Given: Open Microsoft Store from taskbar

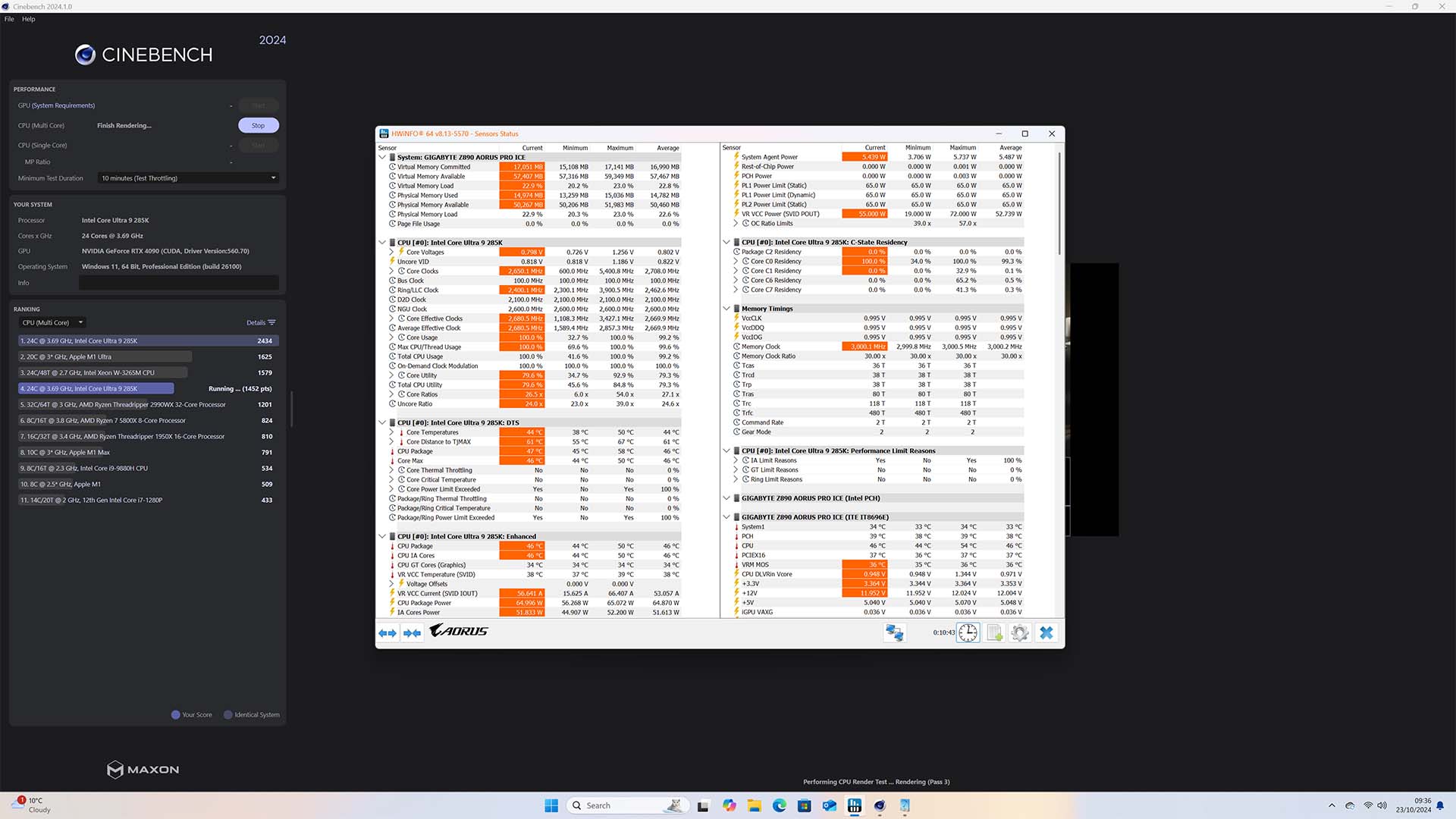Looking at the screenshot, I should tap(804, 805).
